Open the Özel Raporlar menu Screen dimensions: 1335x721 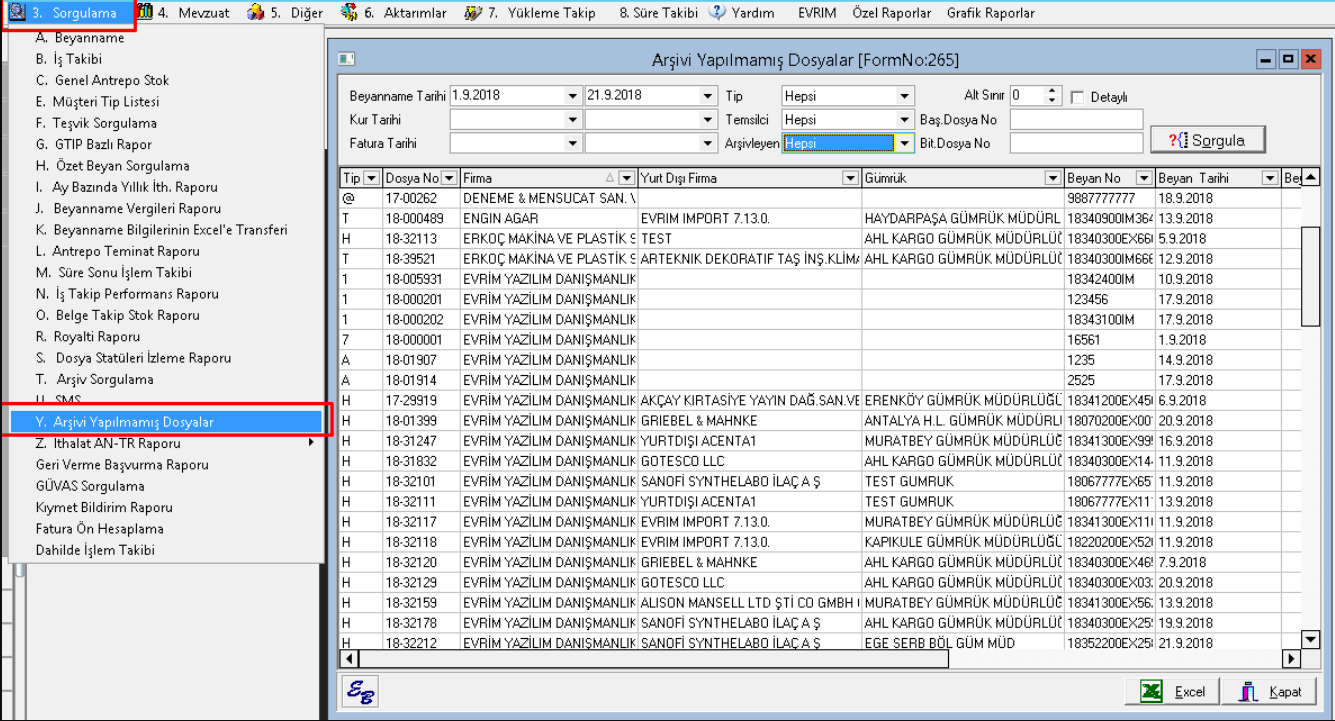891,13
